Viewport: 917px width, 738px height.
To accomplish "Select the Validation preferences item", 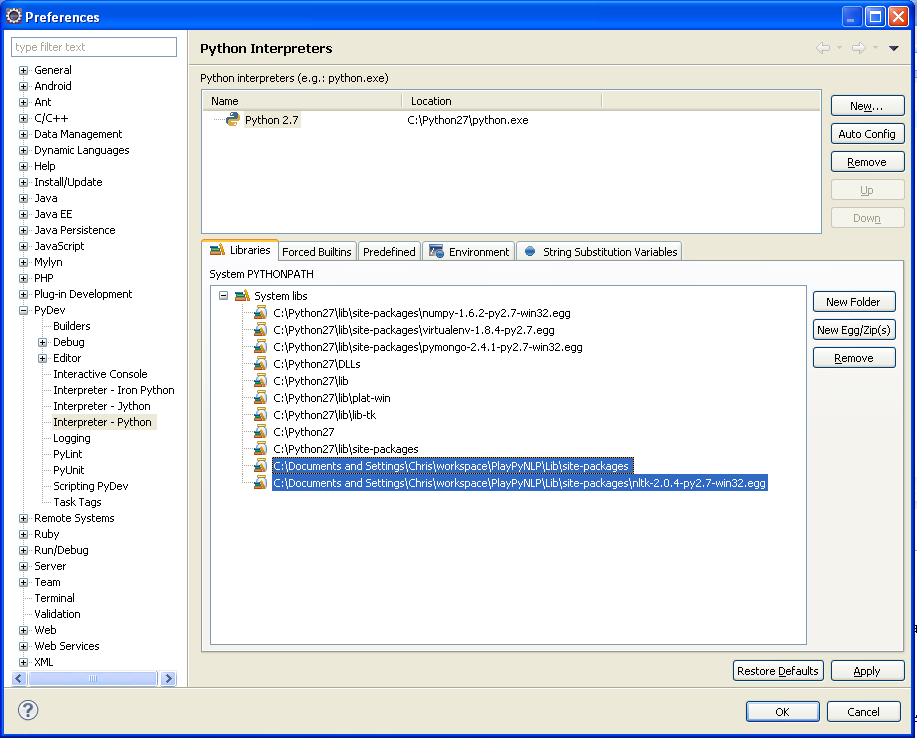I will pyautogui.click(x=57, y=614).
